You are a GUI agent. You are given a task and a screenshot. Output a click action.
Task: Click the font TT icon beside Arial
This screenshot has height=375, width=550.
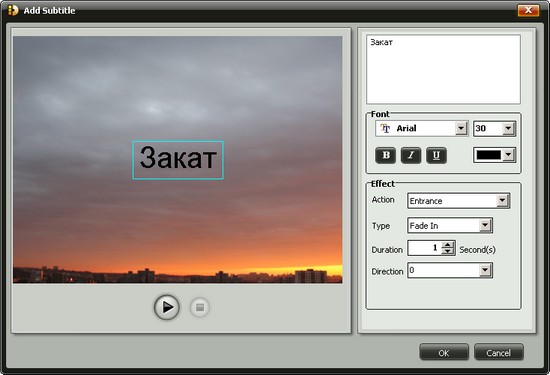click(385, 128)
